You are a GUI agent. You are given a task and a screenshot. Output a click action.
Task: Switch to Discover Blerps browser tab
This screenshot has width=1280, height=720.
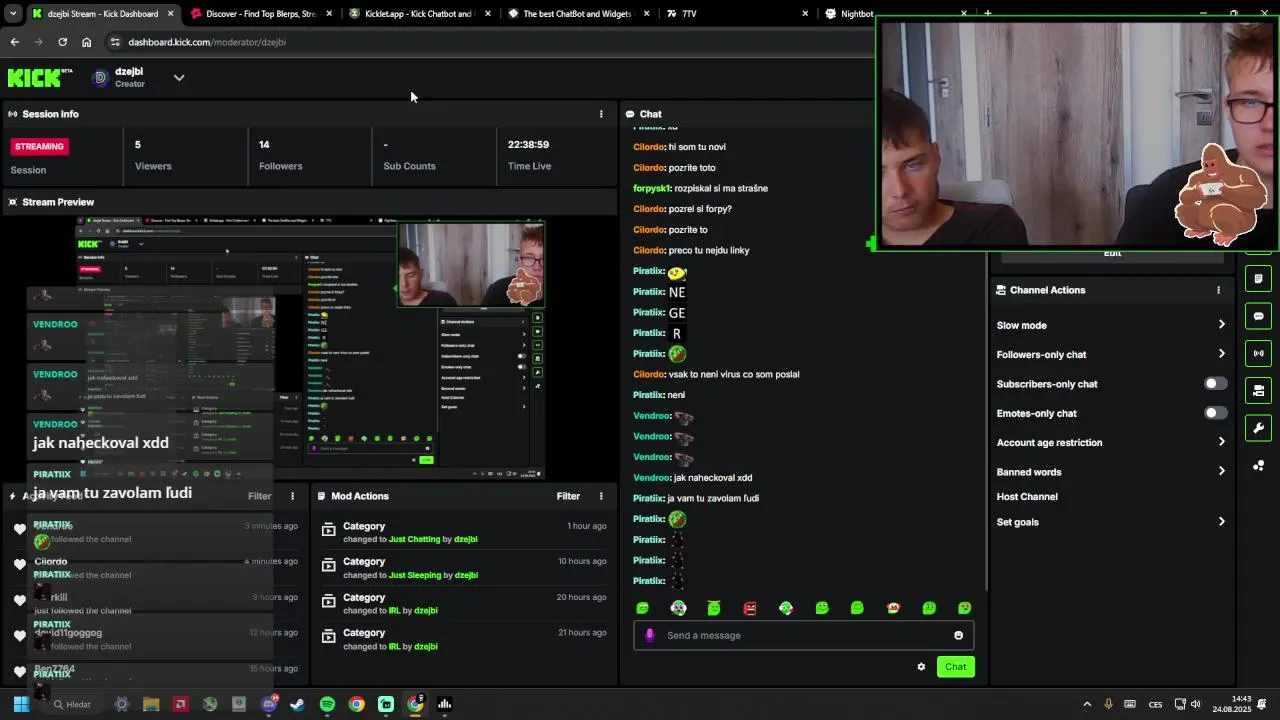coord(260,14)
